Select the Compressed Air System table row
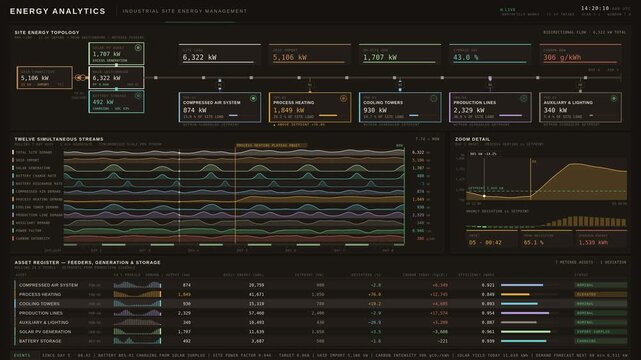 321,285
